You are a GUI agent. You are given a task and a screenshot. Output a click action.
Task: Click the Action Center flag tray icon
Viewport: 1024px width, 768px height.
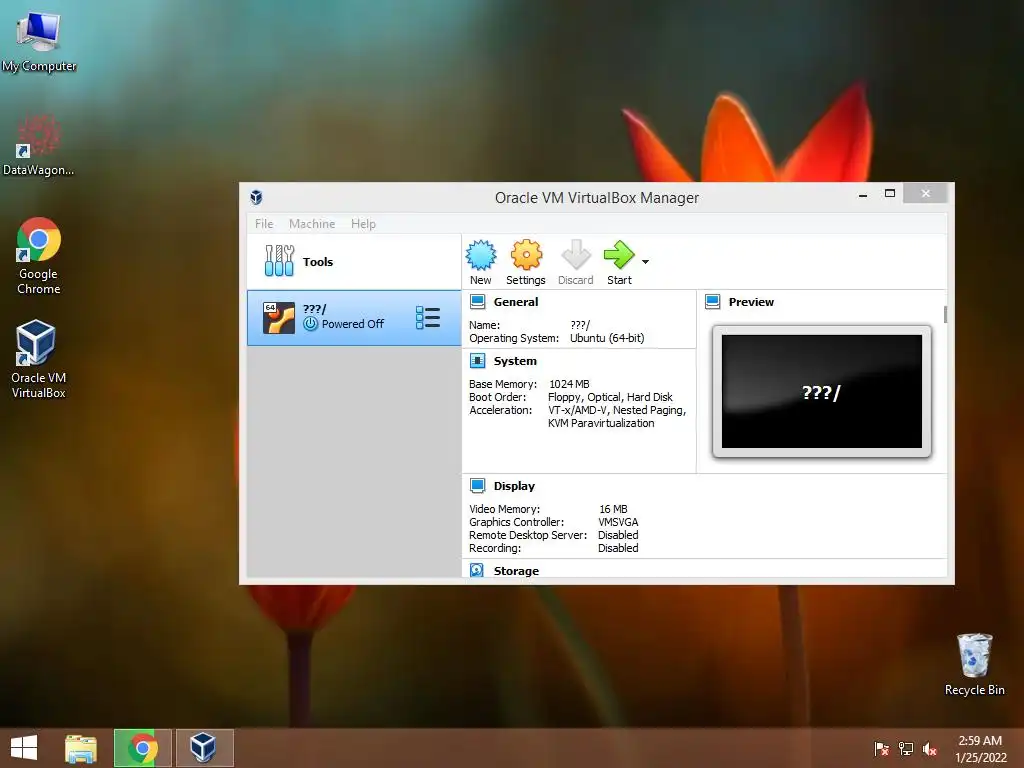pos(881,749)
